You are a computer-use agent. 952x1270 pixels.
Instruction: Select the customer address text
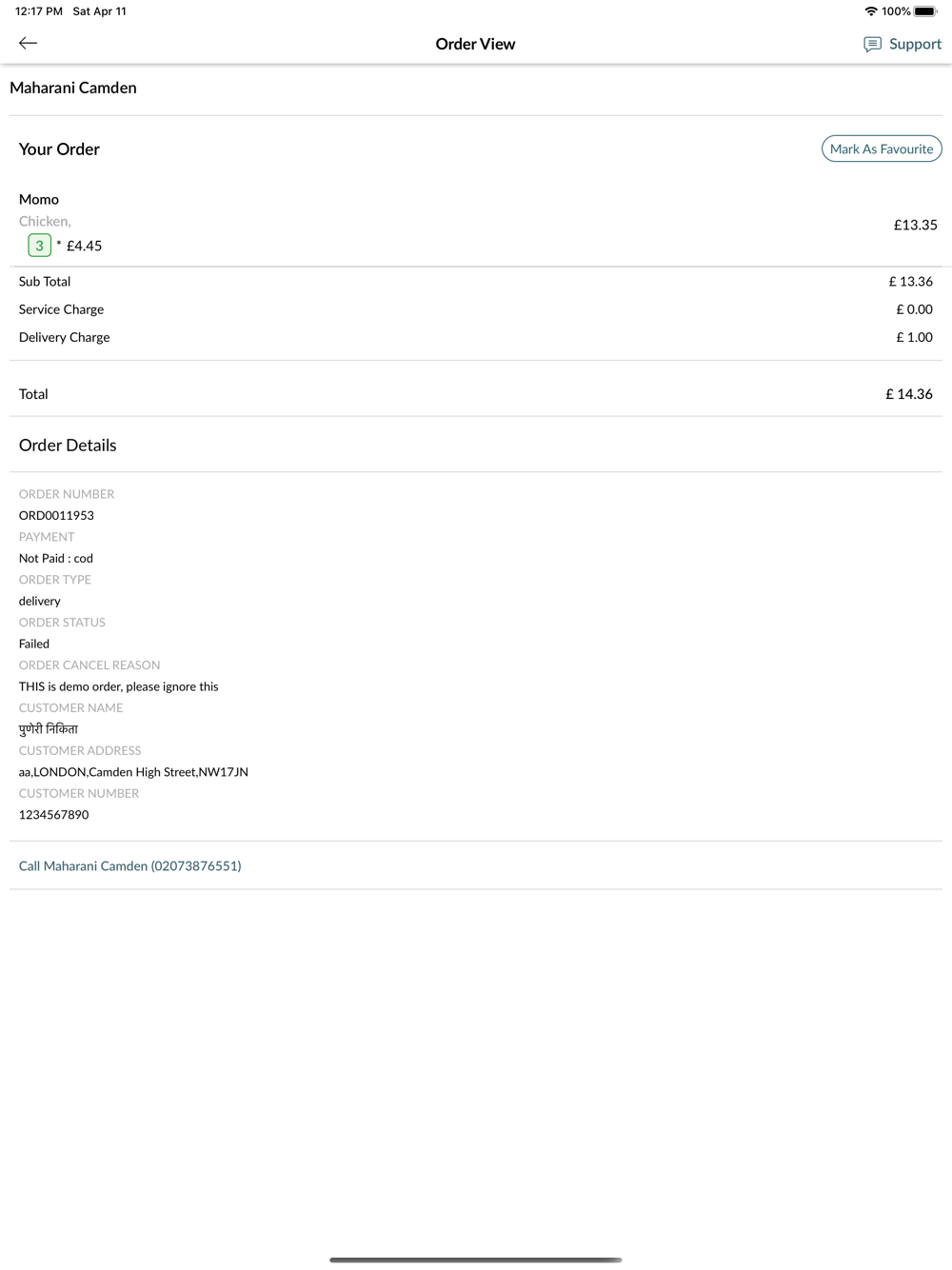(133, 772)
